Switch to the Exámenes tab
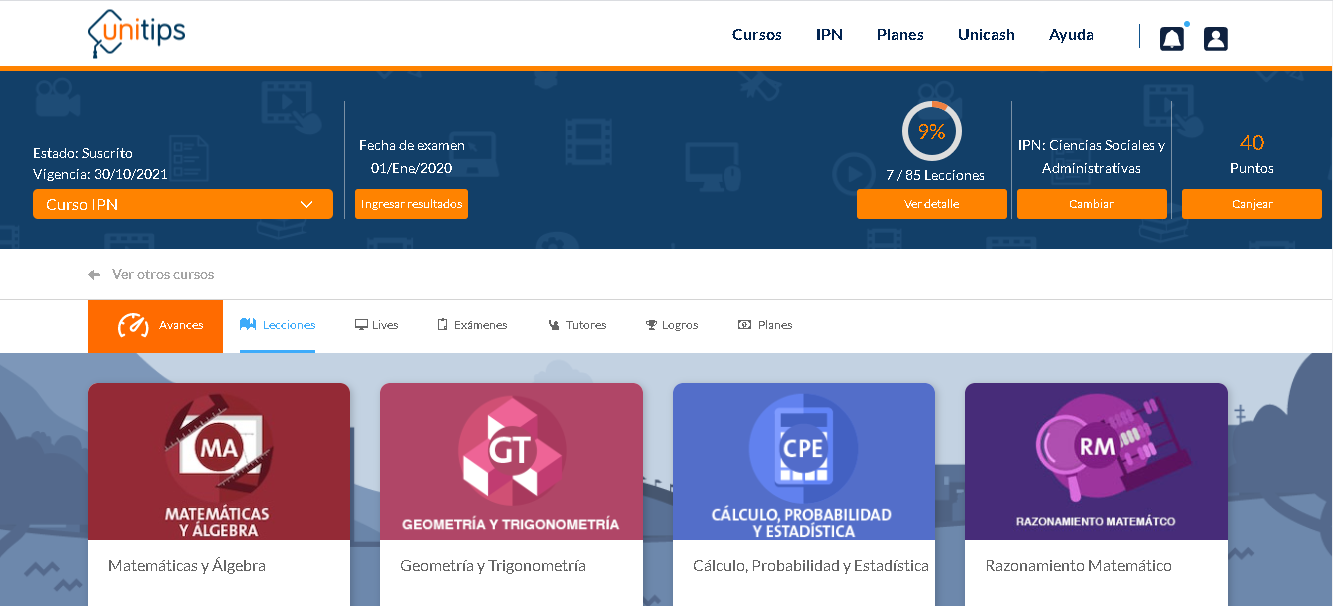This screenshot has width=1333, height=606. [472, 326]
